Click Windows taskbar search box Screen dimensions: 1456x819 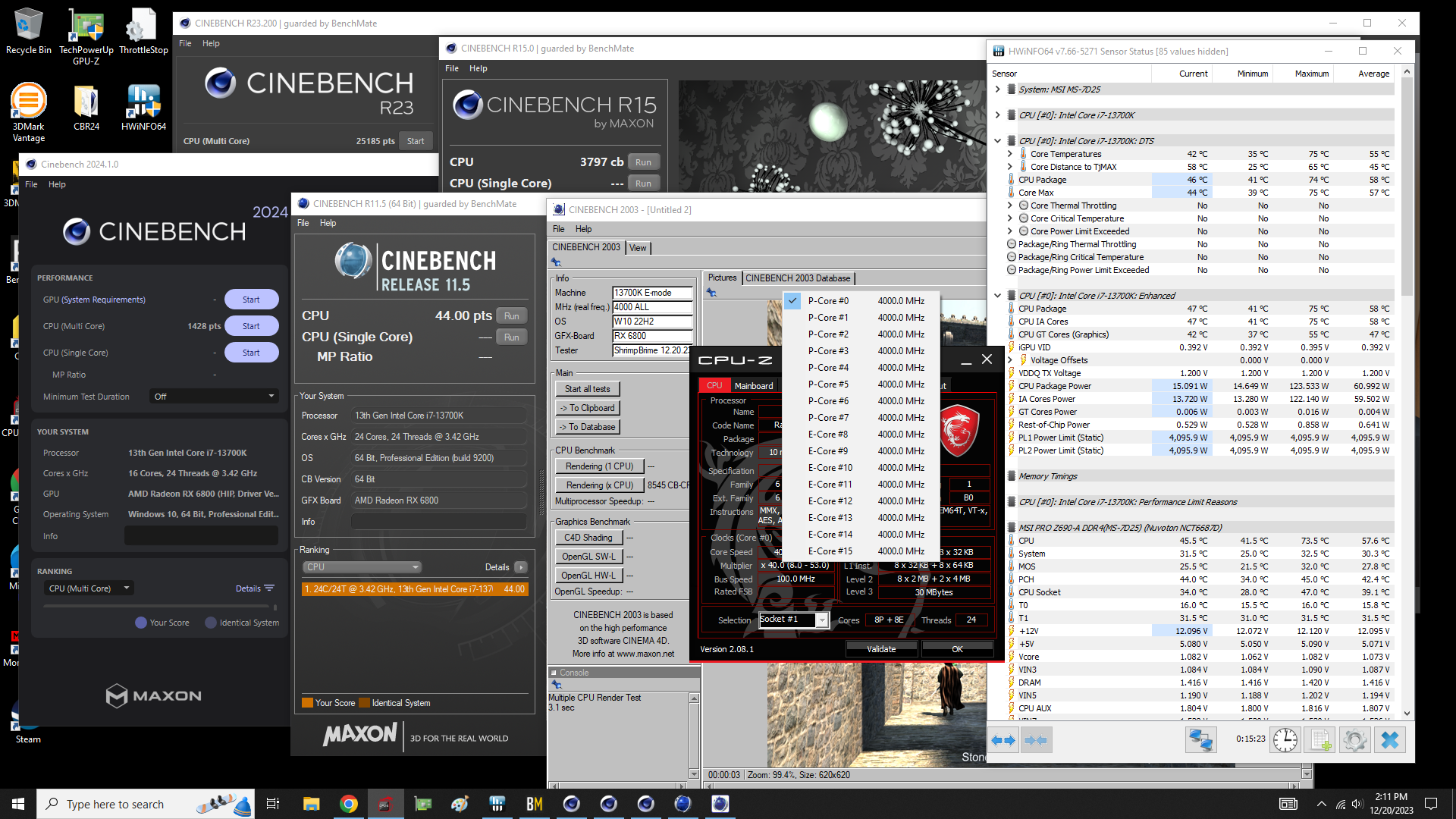tap(146, 804)
